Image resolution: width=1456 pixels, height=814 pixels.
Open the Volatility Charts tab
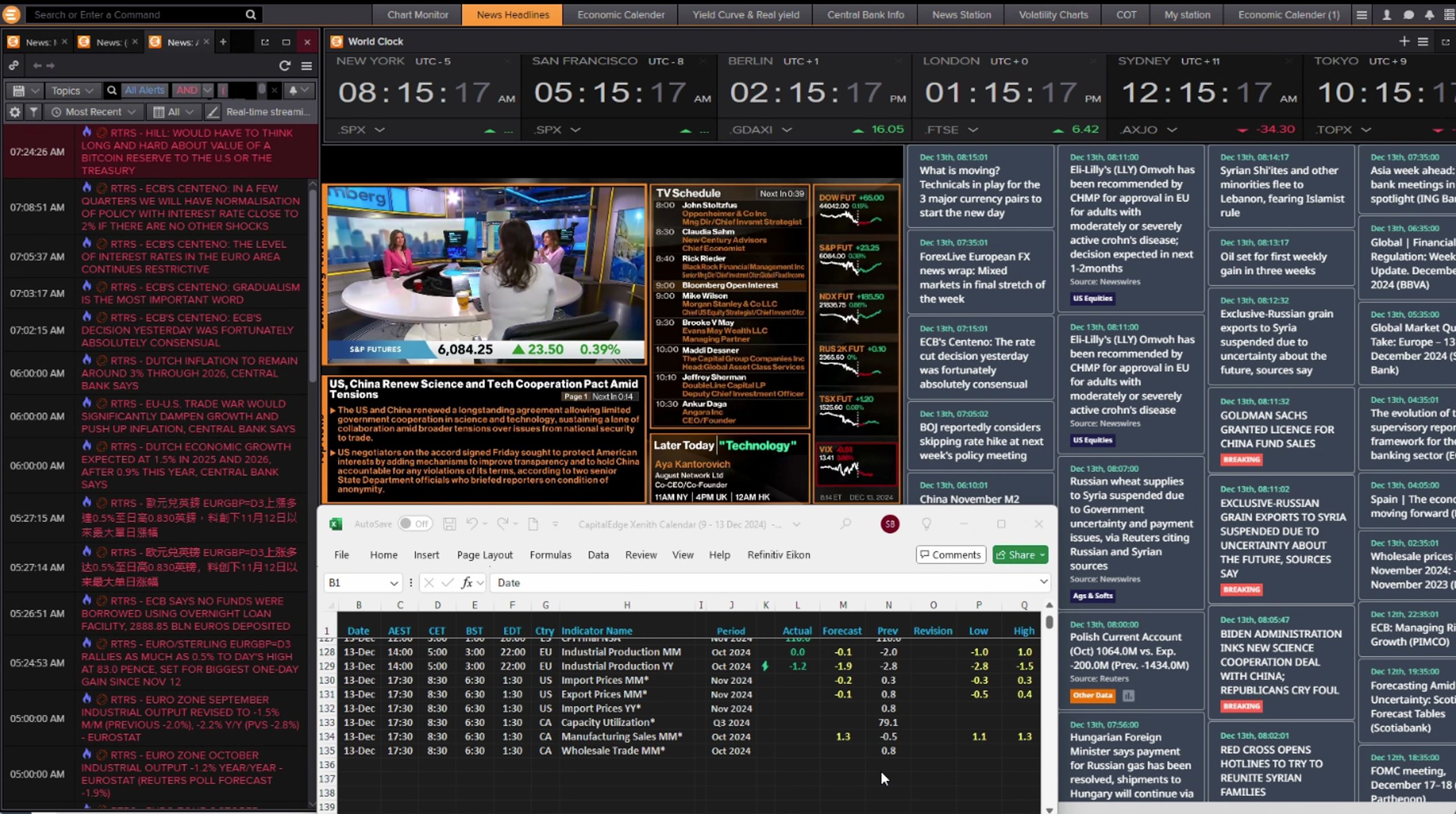(1053, 15)
